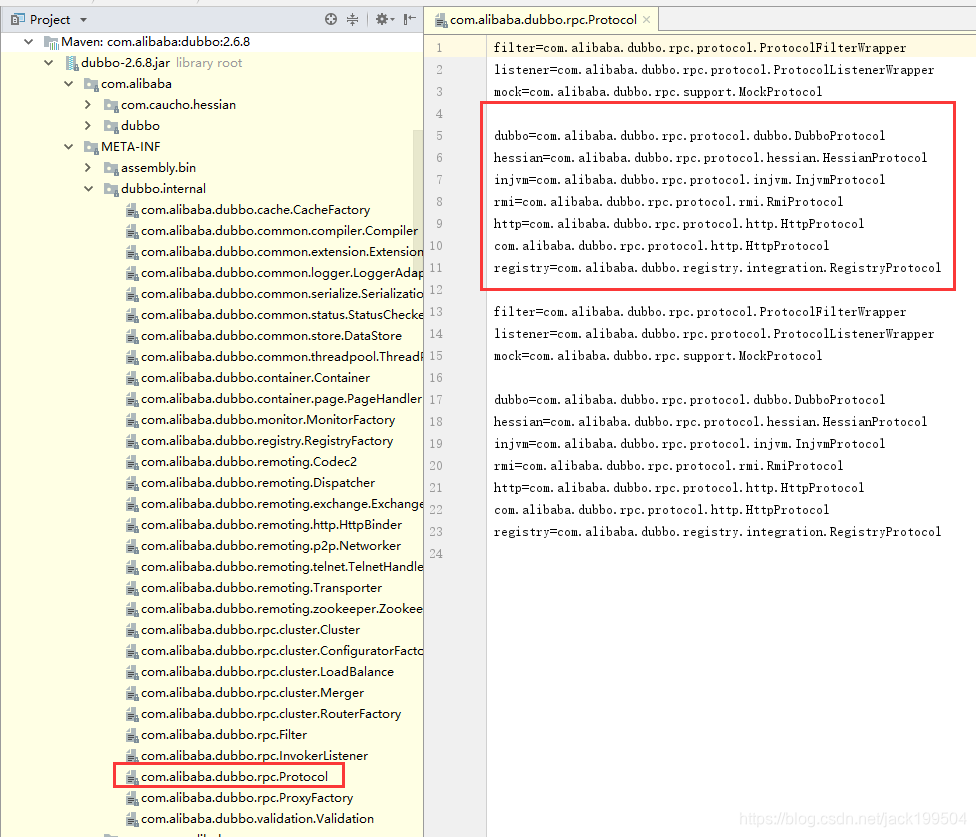Click the dubbo.internal folder icon

click(111, 189)
